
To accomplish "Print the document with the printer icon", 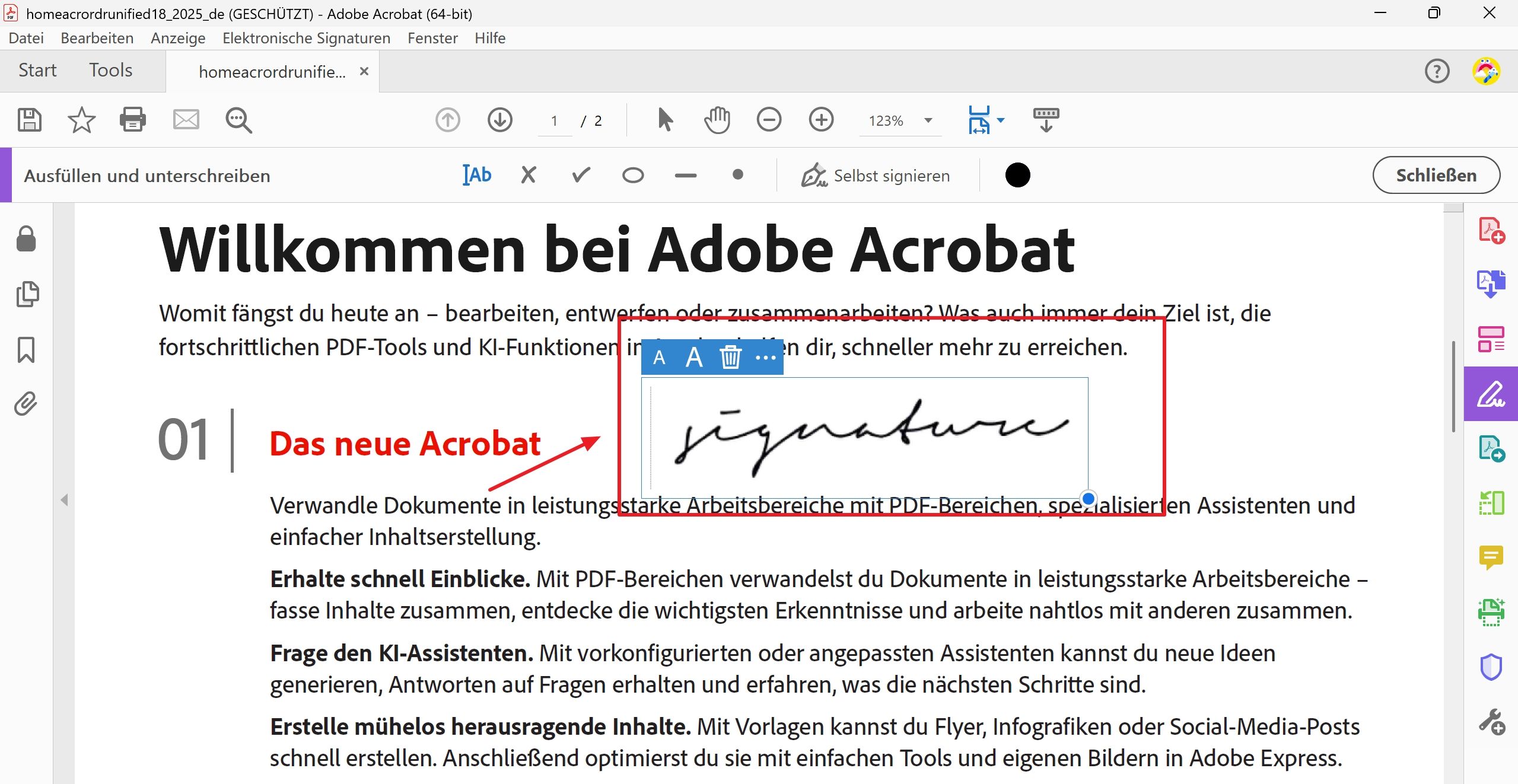I will point(133,120).
